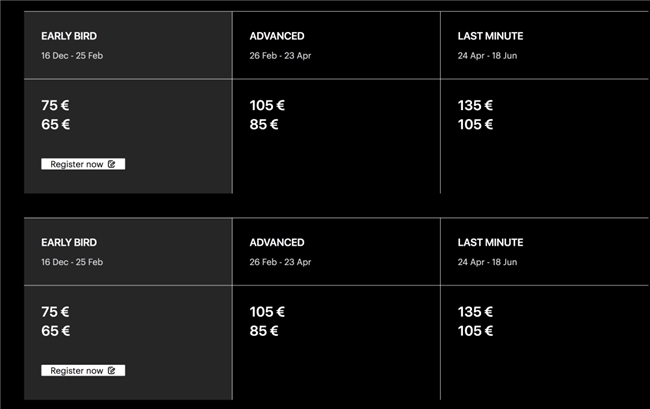The image size is (650, 409).
Task: Click the 105 € Advanced price in the first table
Action: pos(267,105)
